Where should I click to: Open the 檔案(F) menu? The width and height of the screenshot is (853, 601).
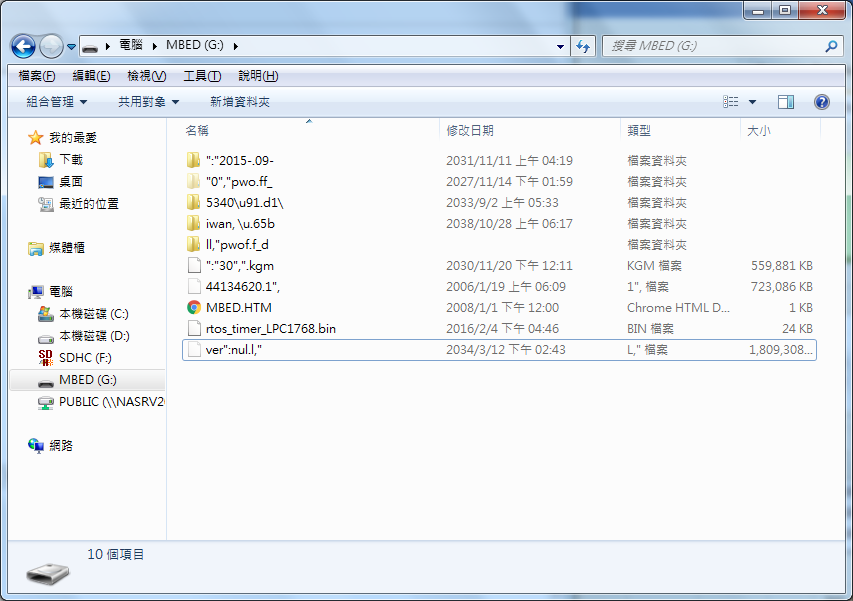(x=37, y=76)
